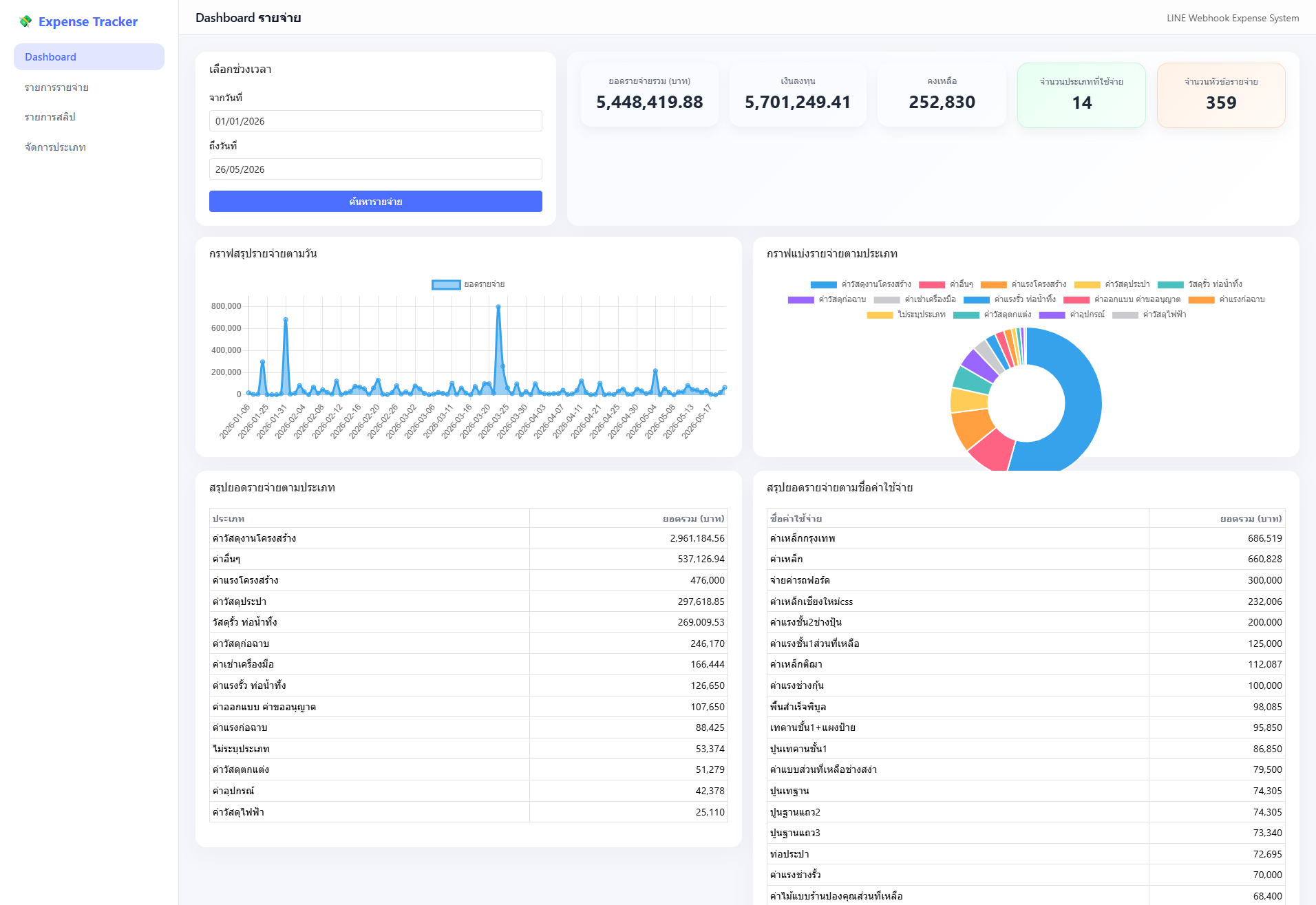Toggle the ยอดรายจ่าย line chart legend
Screen dimensions: 1316x905
(x=468, y=284)
